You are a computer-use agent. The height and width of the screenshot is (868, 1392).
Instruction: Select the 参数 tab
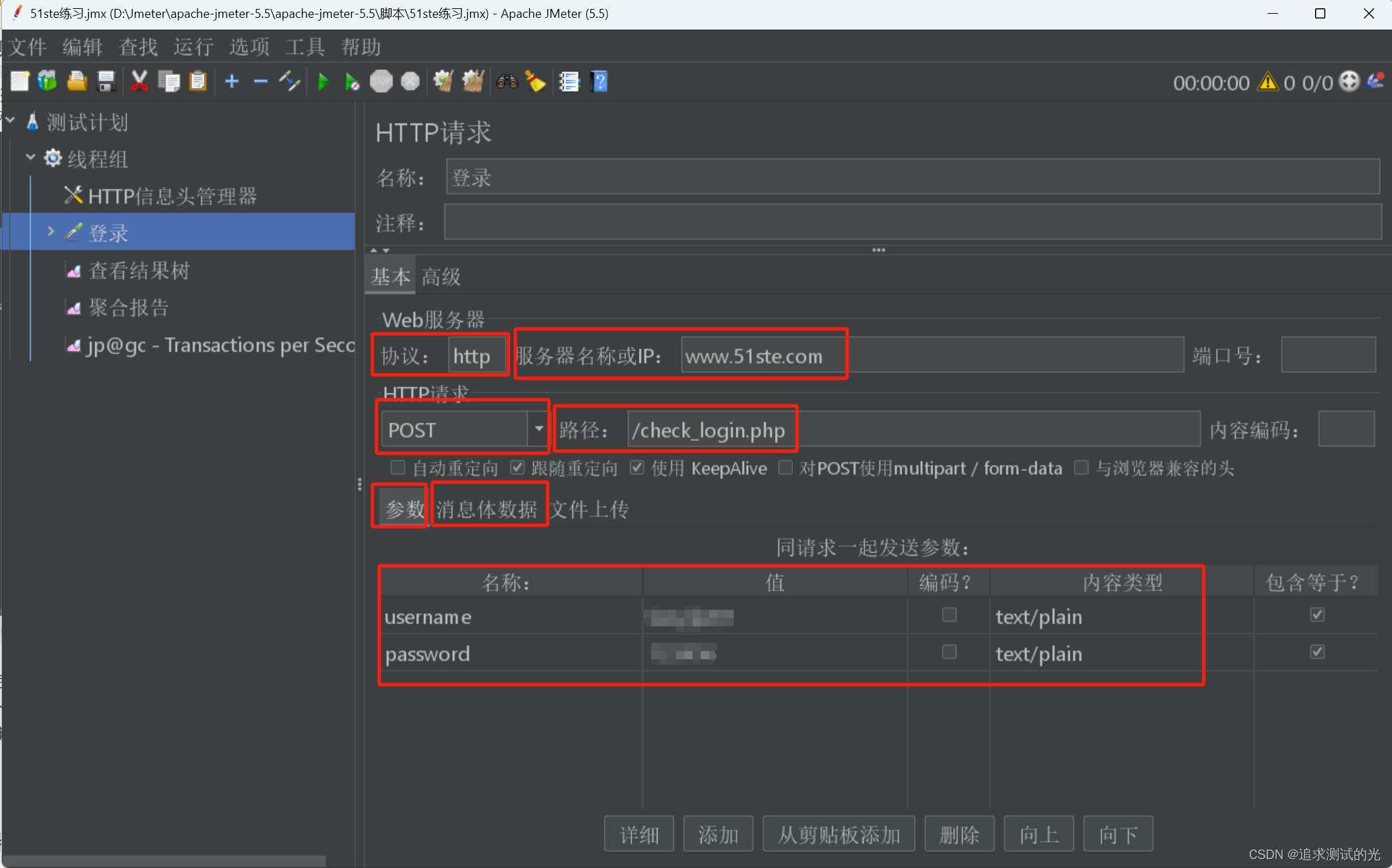click(x=405, y=509)
